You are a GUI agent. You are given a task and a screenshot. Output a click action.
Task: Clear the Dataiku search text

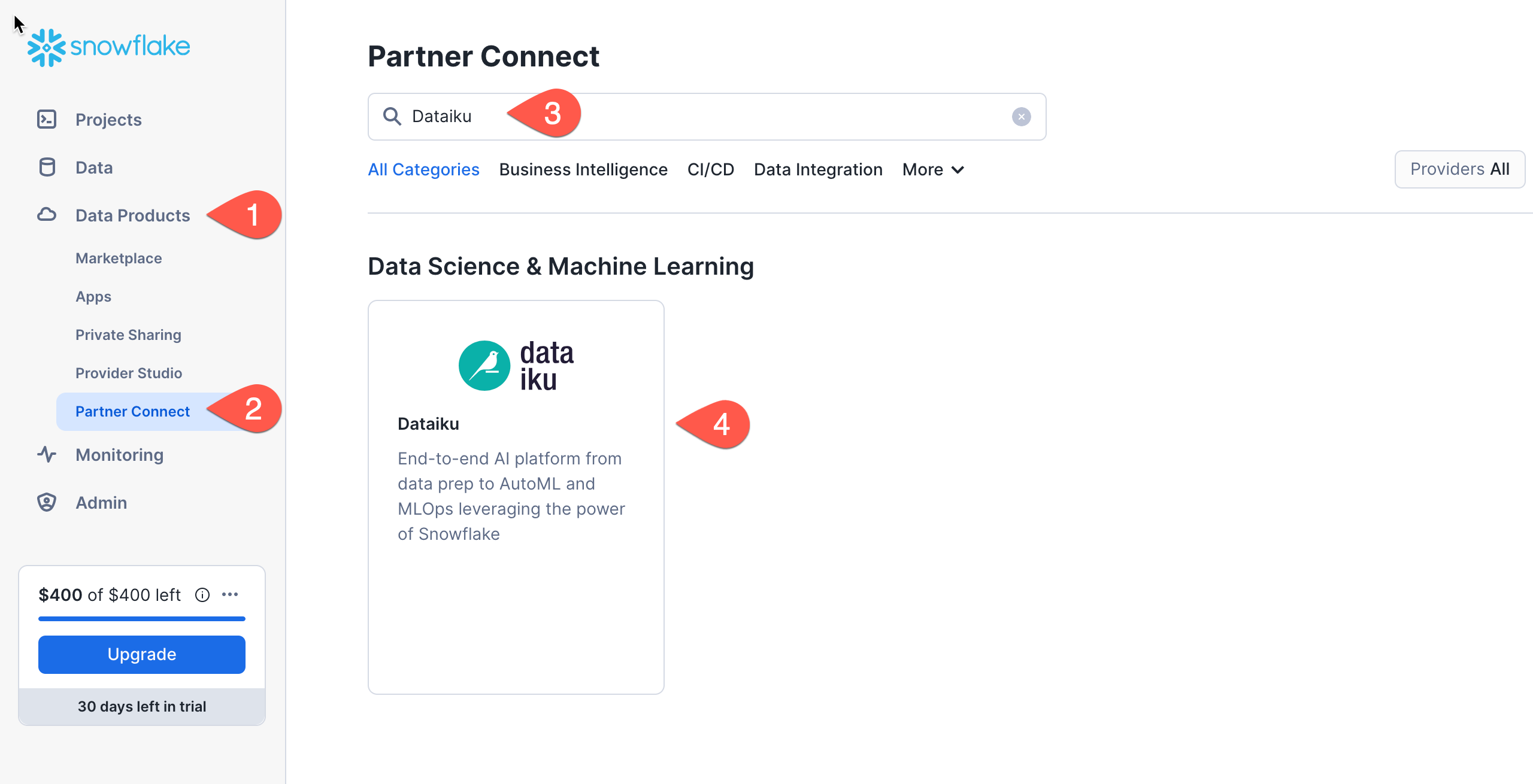[1021, 117]
